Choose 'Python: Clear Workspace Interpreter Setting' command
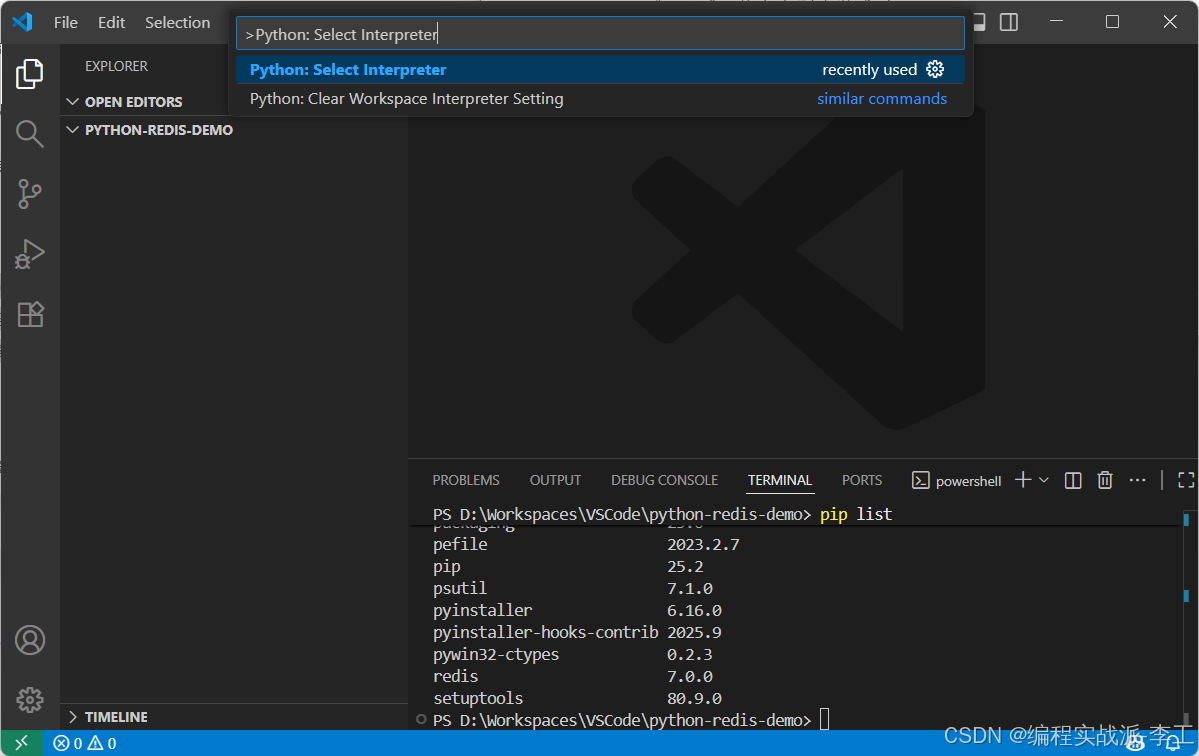1199x756 pixels. pyautogui.click(x=600, y=99)
